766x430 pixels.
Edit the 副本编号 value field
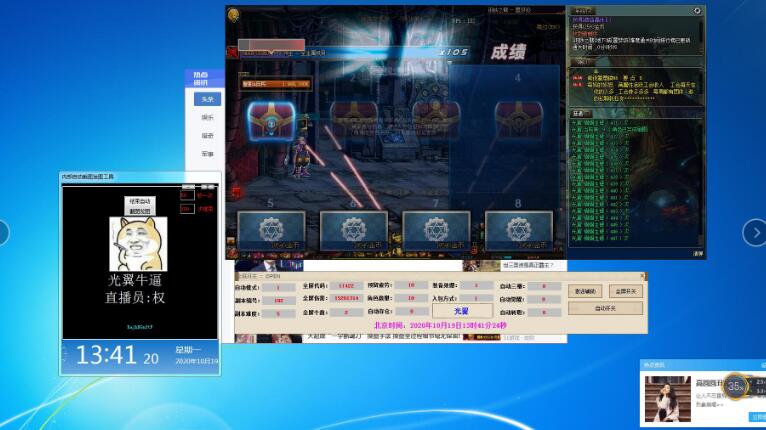point(278,301)
